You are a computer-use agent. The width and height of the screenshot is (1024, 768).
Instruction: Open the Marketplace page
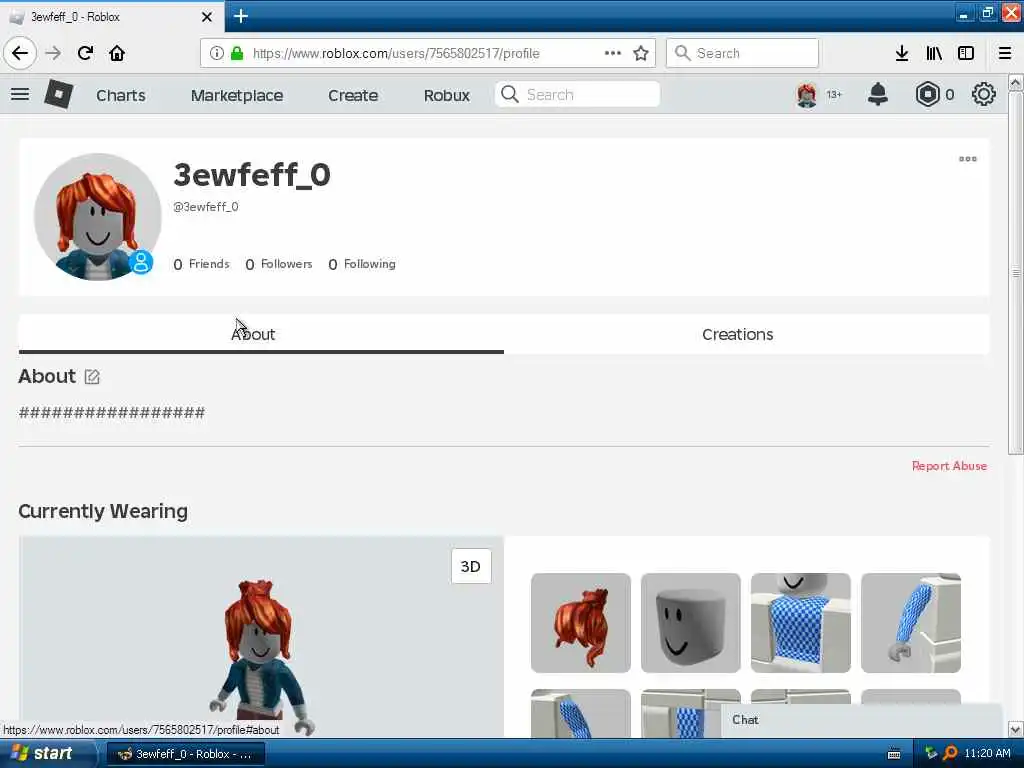coord(237,95)
